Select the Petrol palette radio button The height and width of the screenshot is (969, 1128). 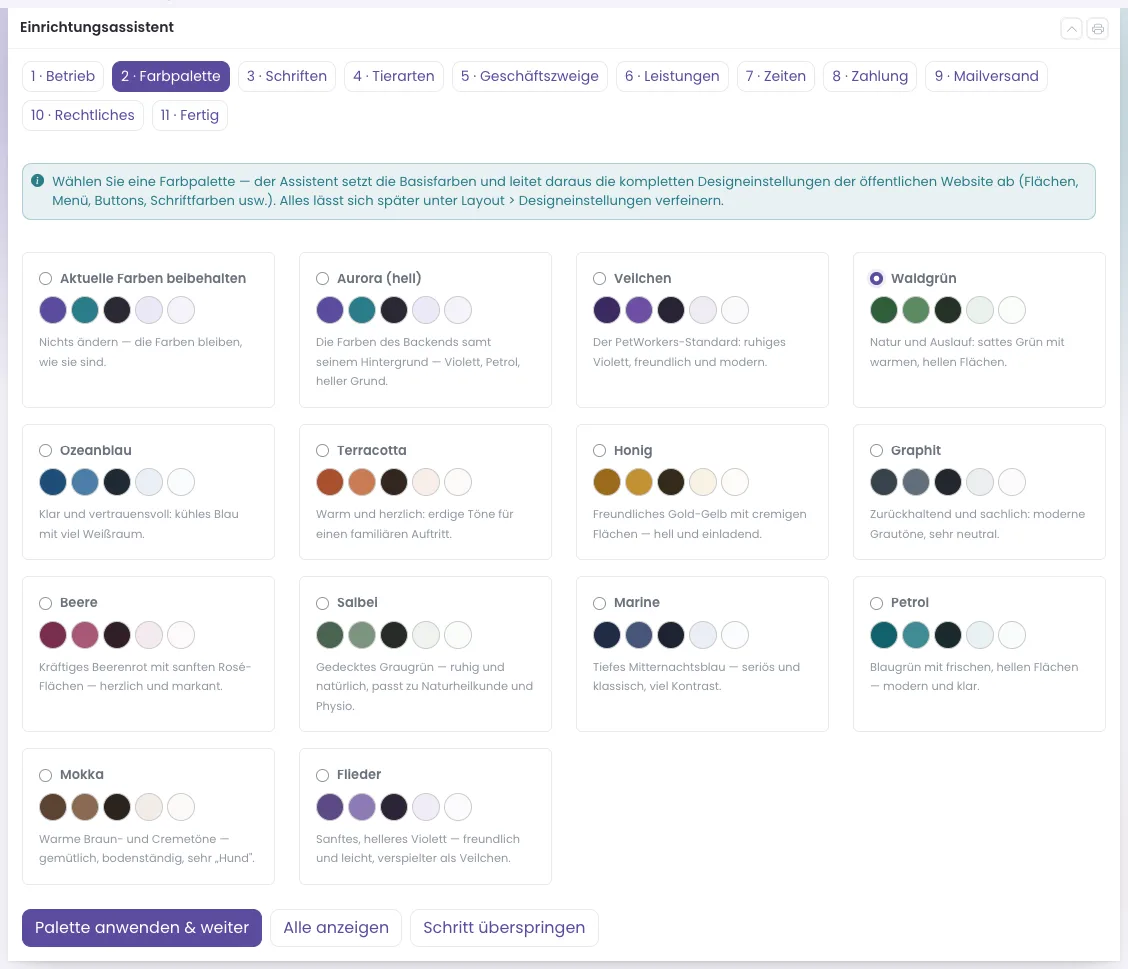(876, 603)
